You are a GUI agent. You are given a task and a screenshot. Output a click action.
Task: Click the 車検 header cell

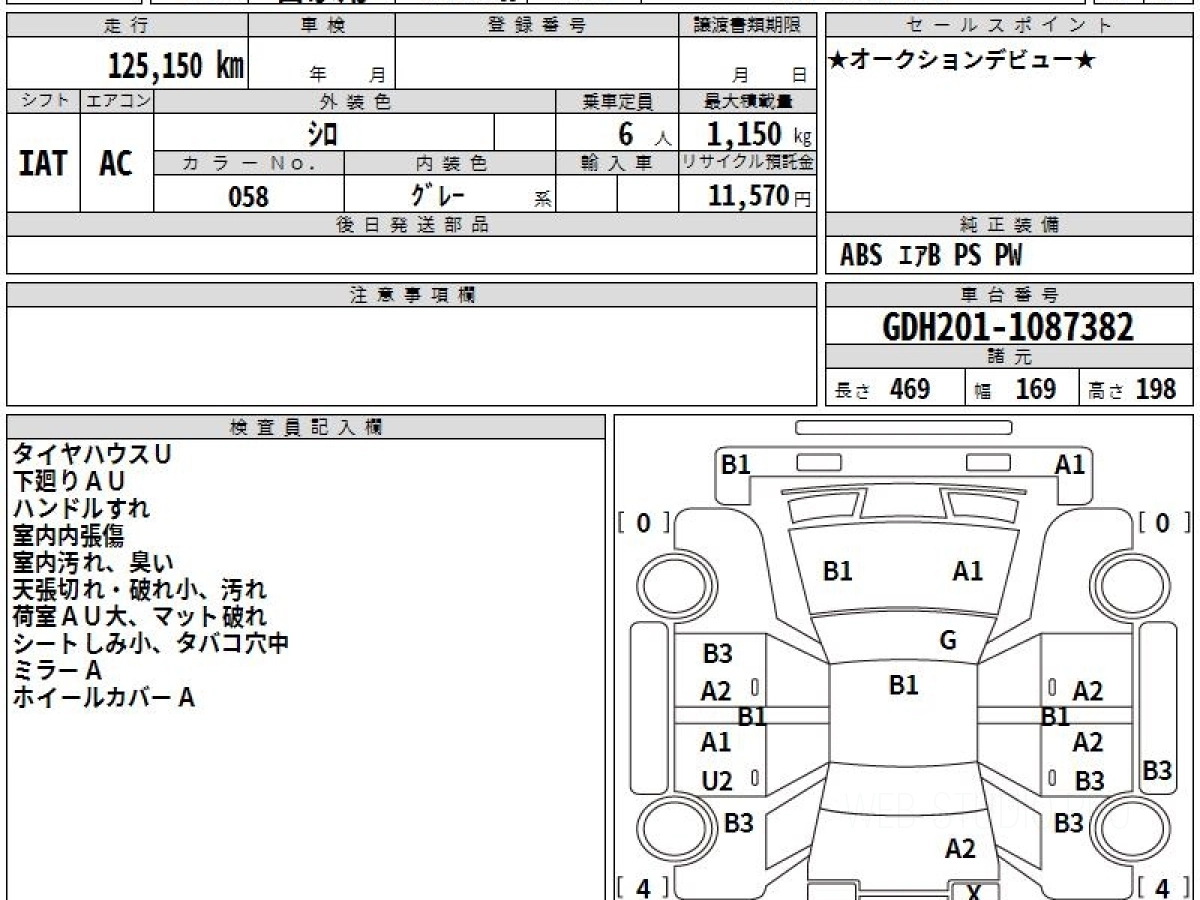(321, 26)
